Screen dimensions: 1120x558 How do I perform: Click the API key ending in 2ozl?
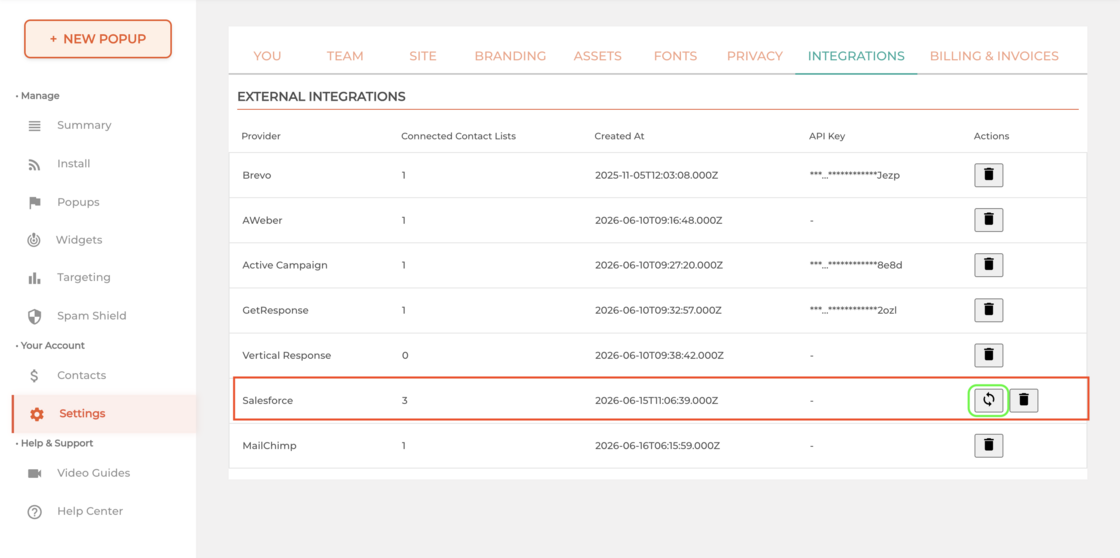[853, 310]
